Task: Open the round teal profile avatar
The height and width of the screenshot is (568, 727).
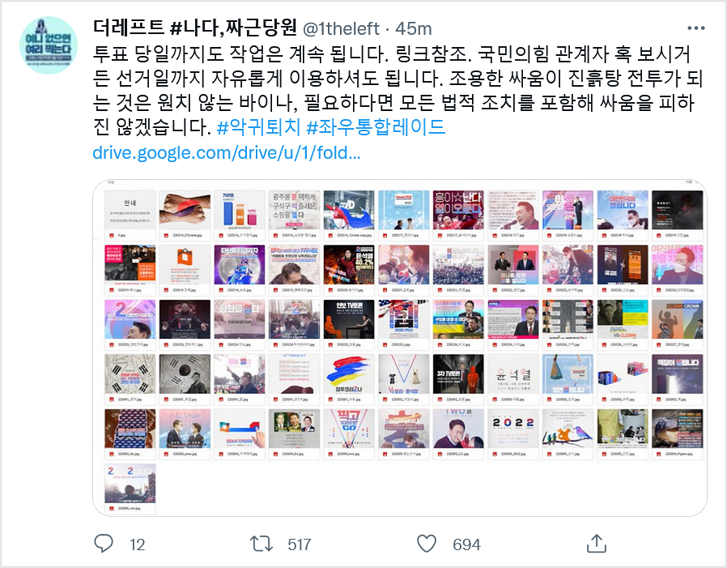Action: coord(49,45)
